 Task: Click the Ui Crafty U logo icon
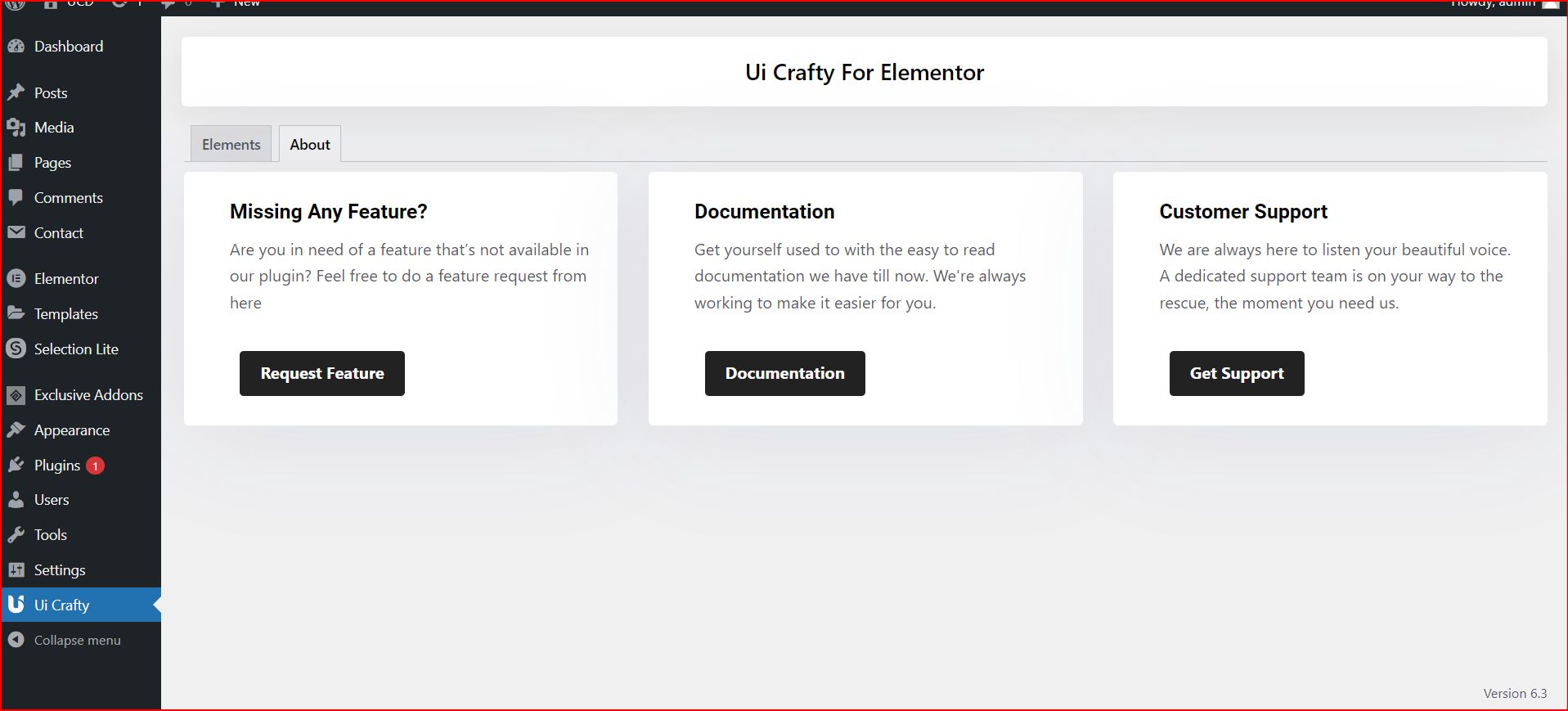pos(16,605)
